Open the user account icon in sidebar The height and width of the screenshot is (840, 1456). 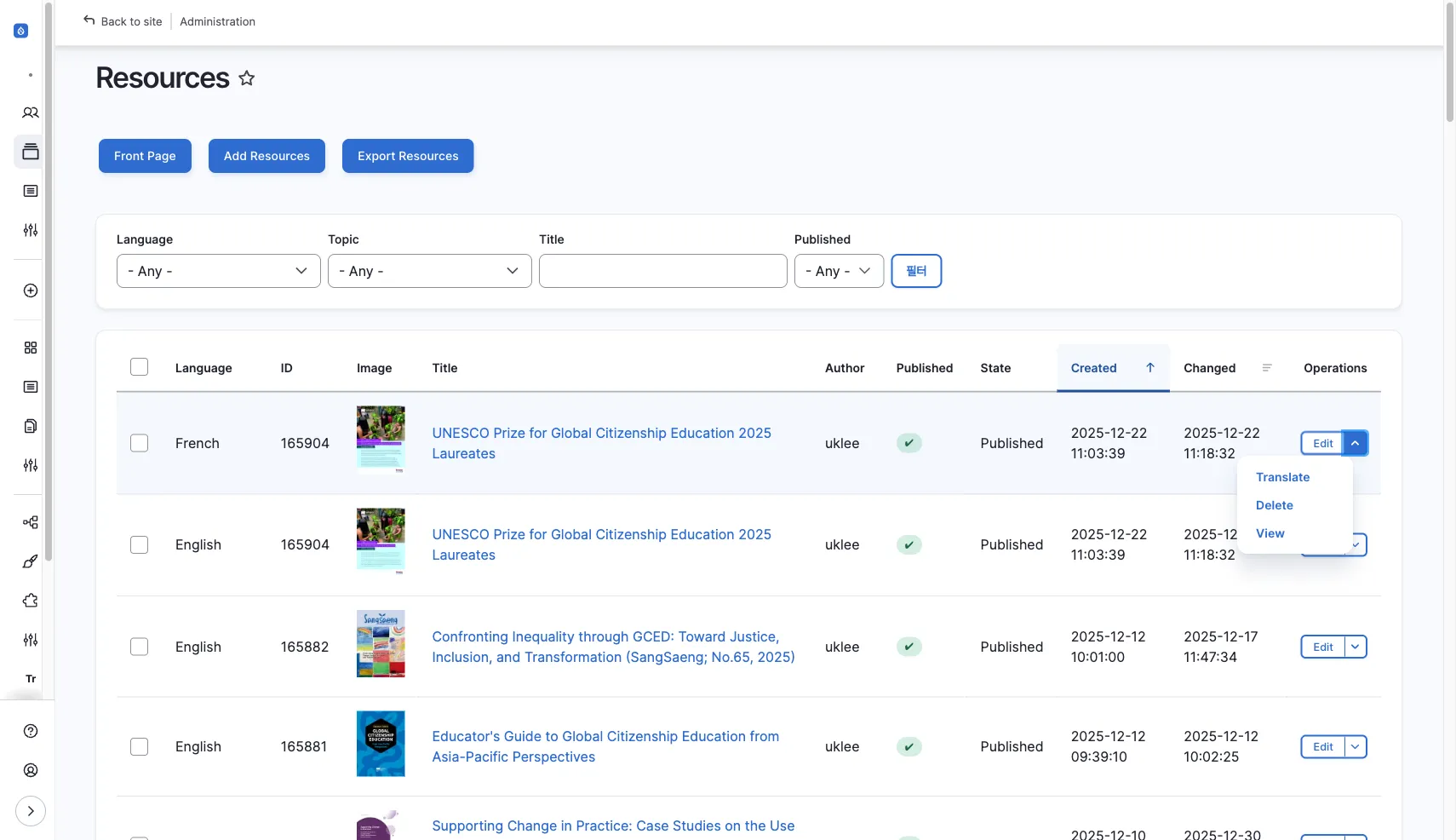coord(31,770)
